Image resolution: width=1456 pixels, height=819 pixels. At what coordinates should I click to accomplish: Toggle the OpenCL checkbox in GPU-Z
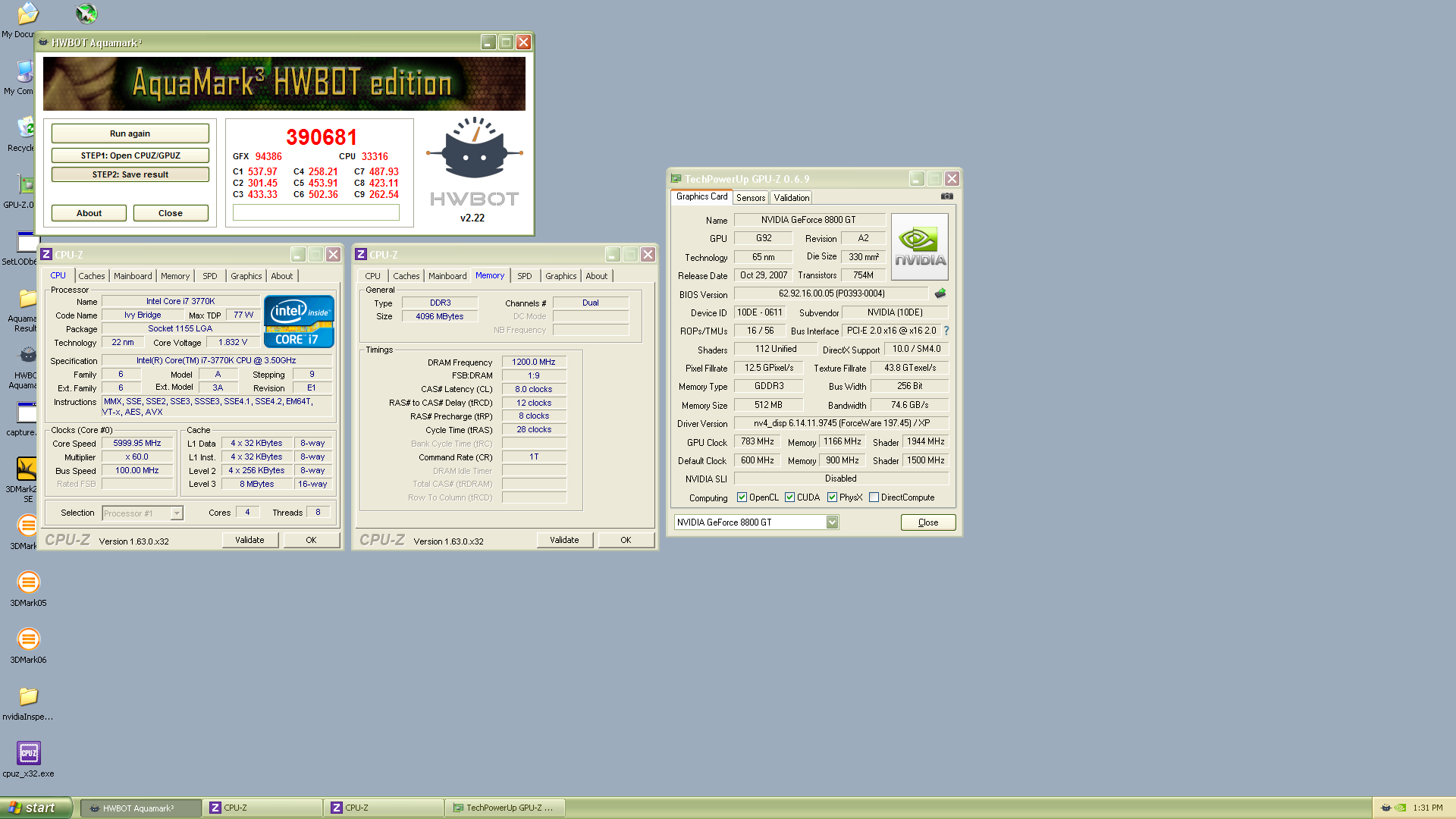742,497
